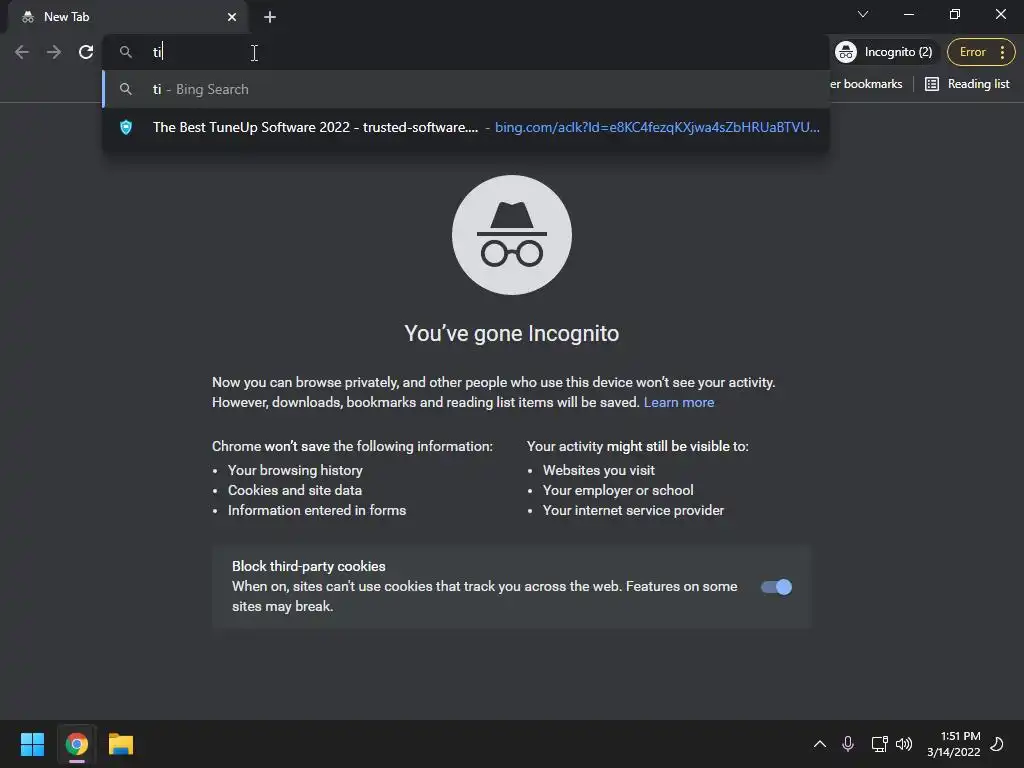Open the other bookmarks folder
Screen dimensions: 1024x768
(x=866, y=84)
